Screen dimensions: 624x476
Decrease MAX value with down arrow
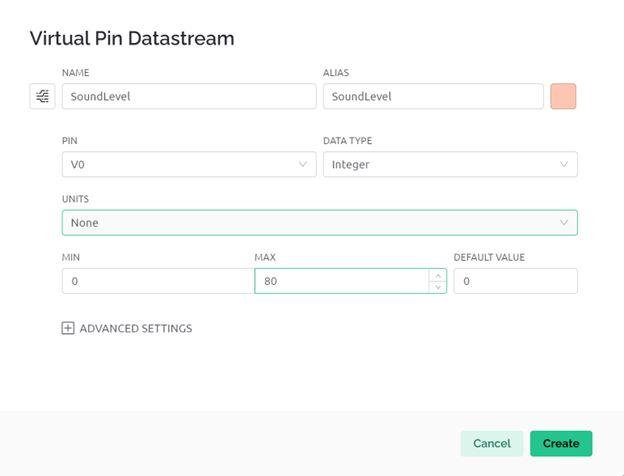click(437, 287)
